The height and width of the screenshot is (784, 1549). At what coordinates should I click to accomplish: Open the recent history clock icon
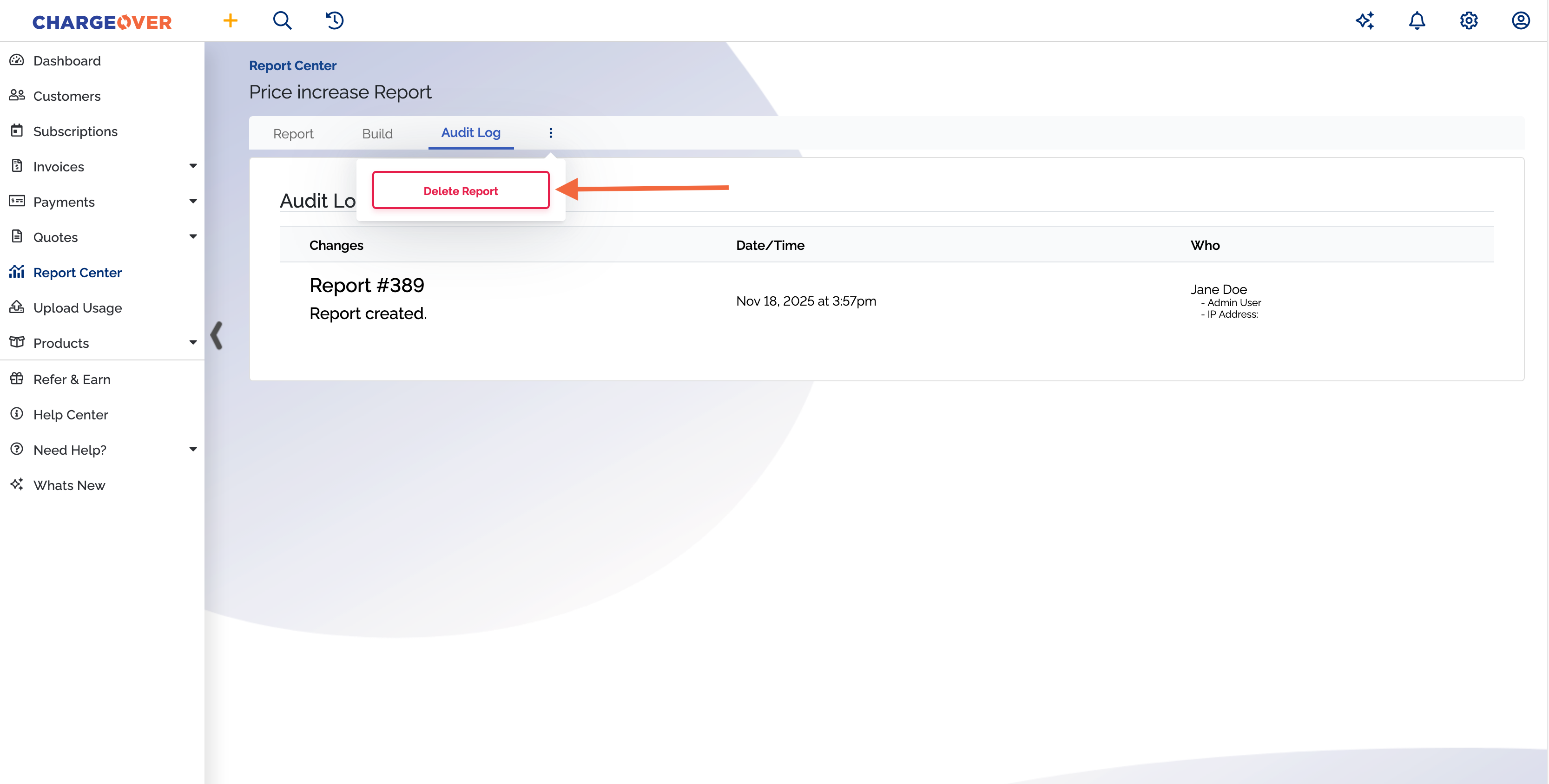tap(334, 21)
